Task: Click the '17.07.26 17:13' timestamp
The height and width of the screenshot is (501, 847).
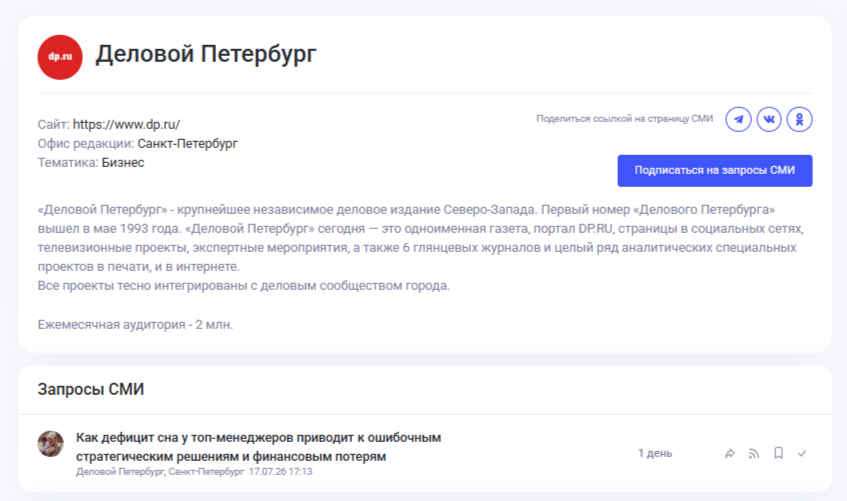Action: point(280,472)
